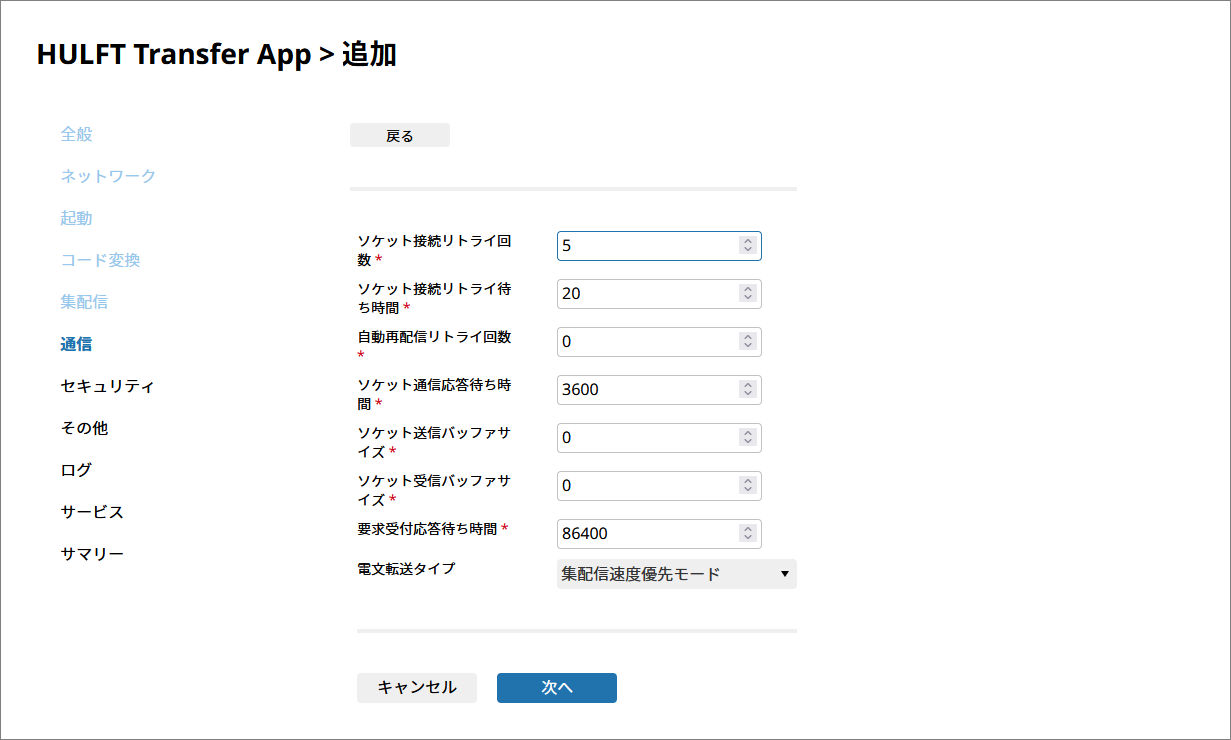Click stepper arrows on ソケット通信応答待ち時間 field
1231x740 pixels.
pyautogui.click(x=747, y=390)
